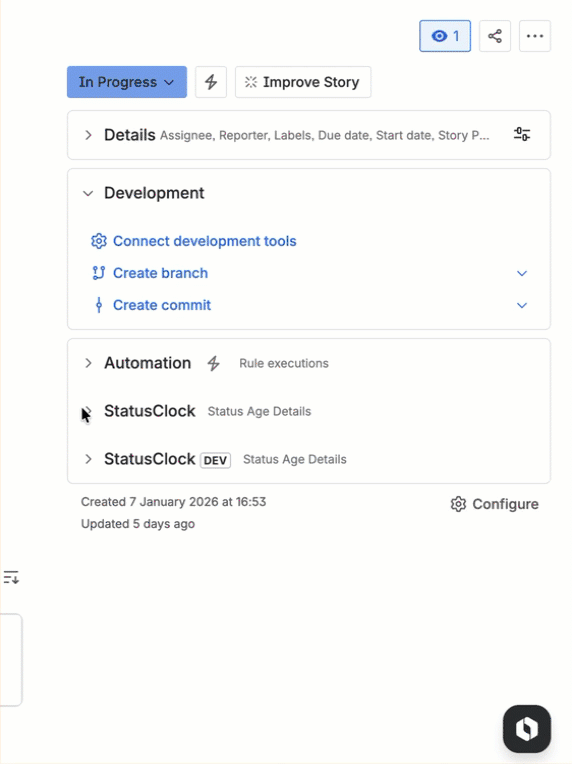This screenshot has height=764, width=572.
Task: Click the branch icon beside Create branch
Action: (x=99, y=273)
